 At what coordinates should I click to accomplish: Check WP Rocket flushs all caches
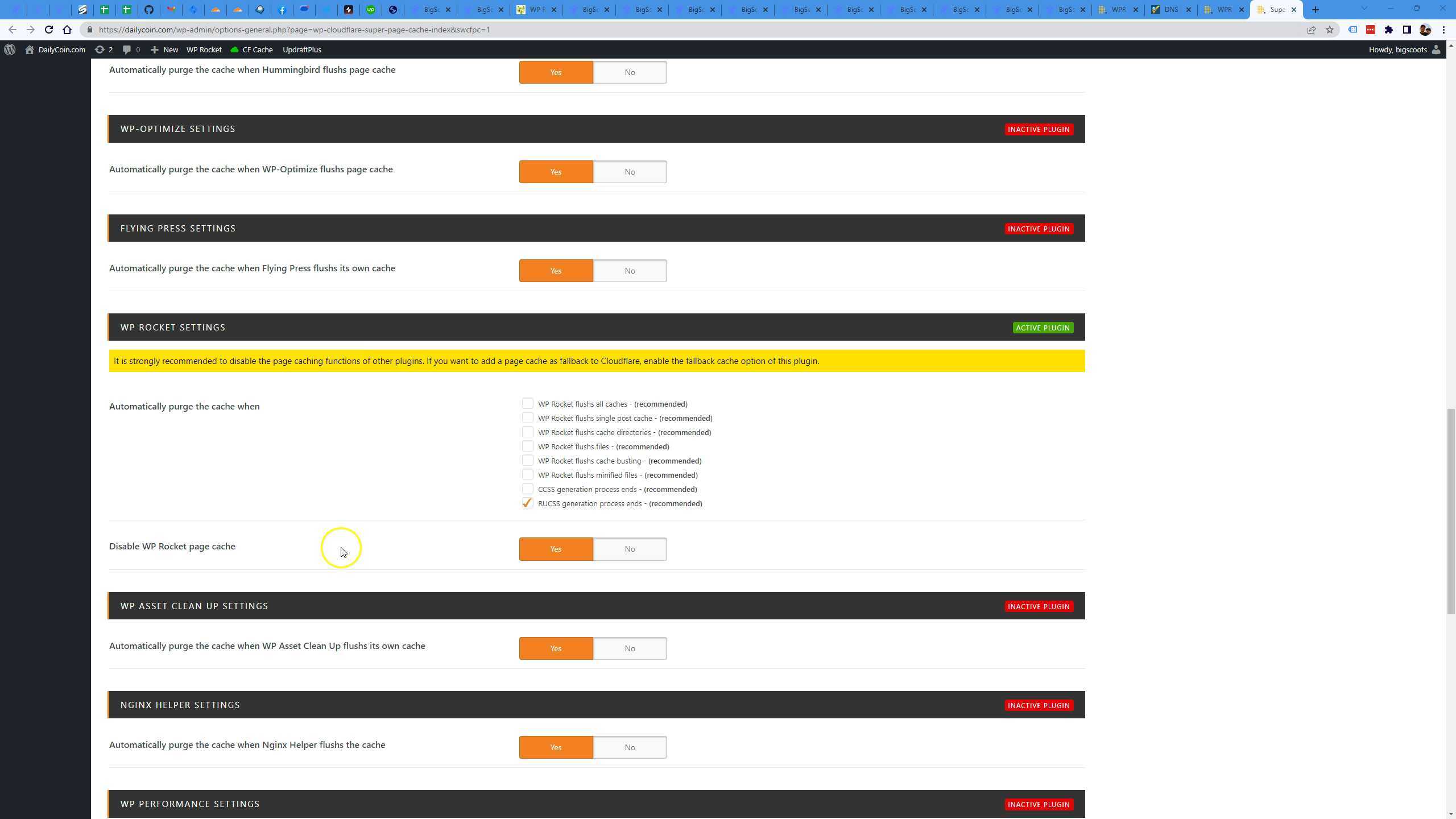[x=527, y=404]
